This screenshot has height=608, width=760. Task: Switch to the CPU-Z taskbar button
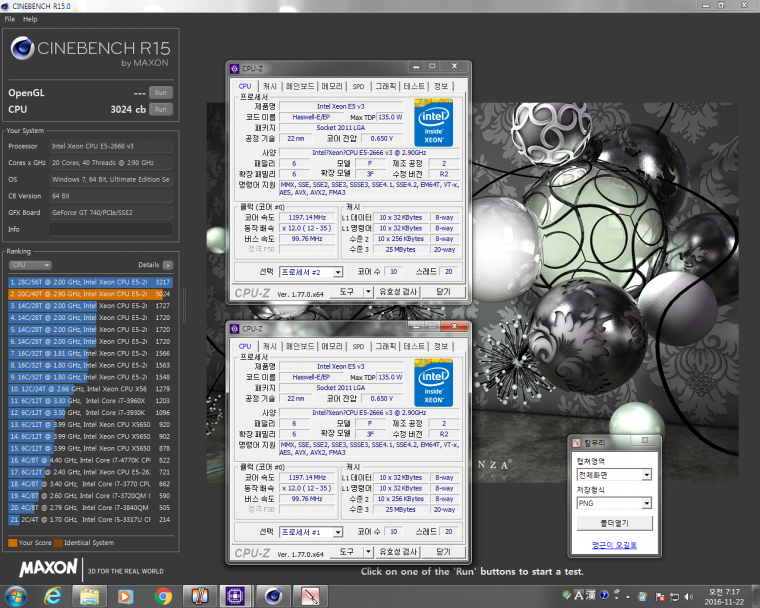[236, 596]
